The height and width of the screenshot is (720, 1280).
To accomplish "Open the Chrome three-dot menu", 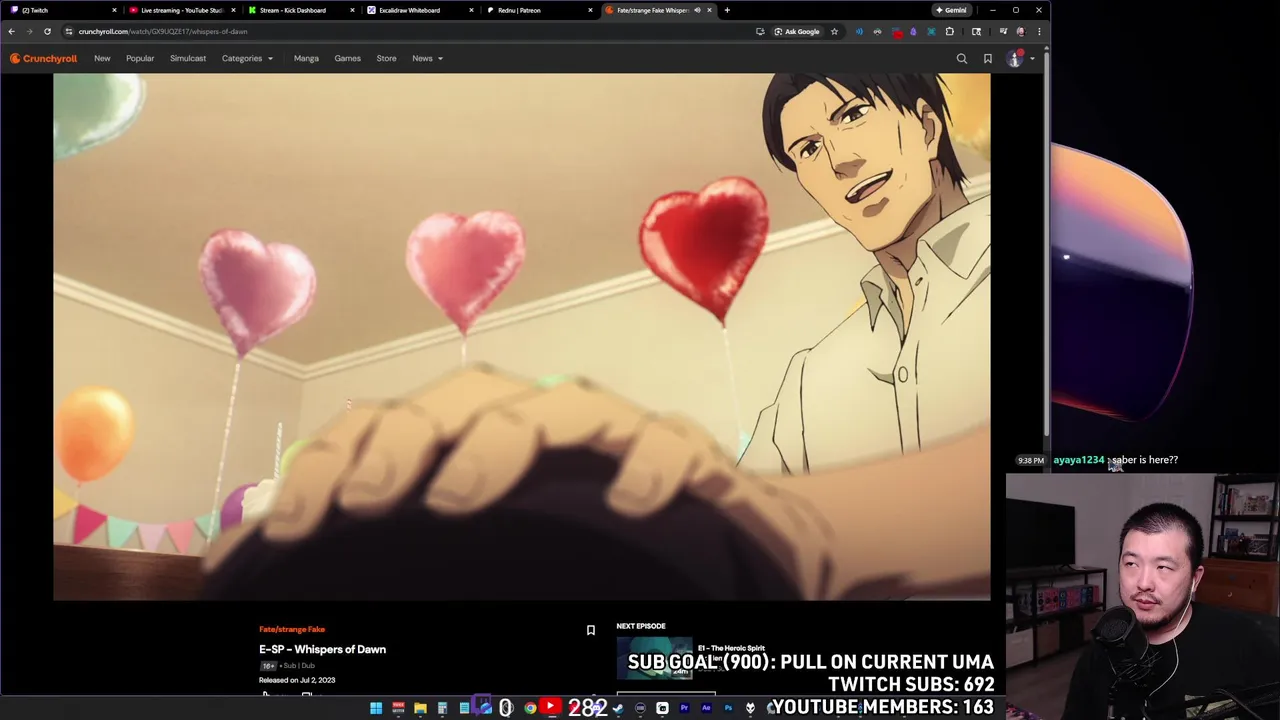I will click(1039, 31).
